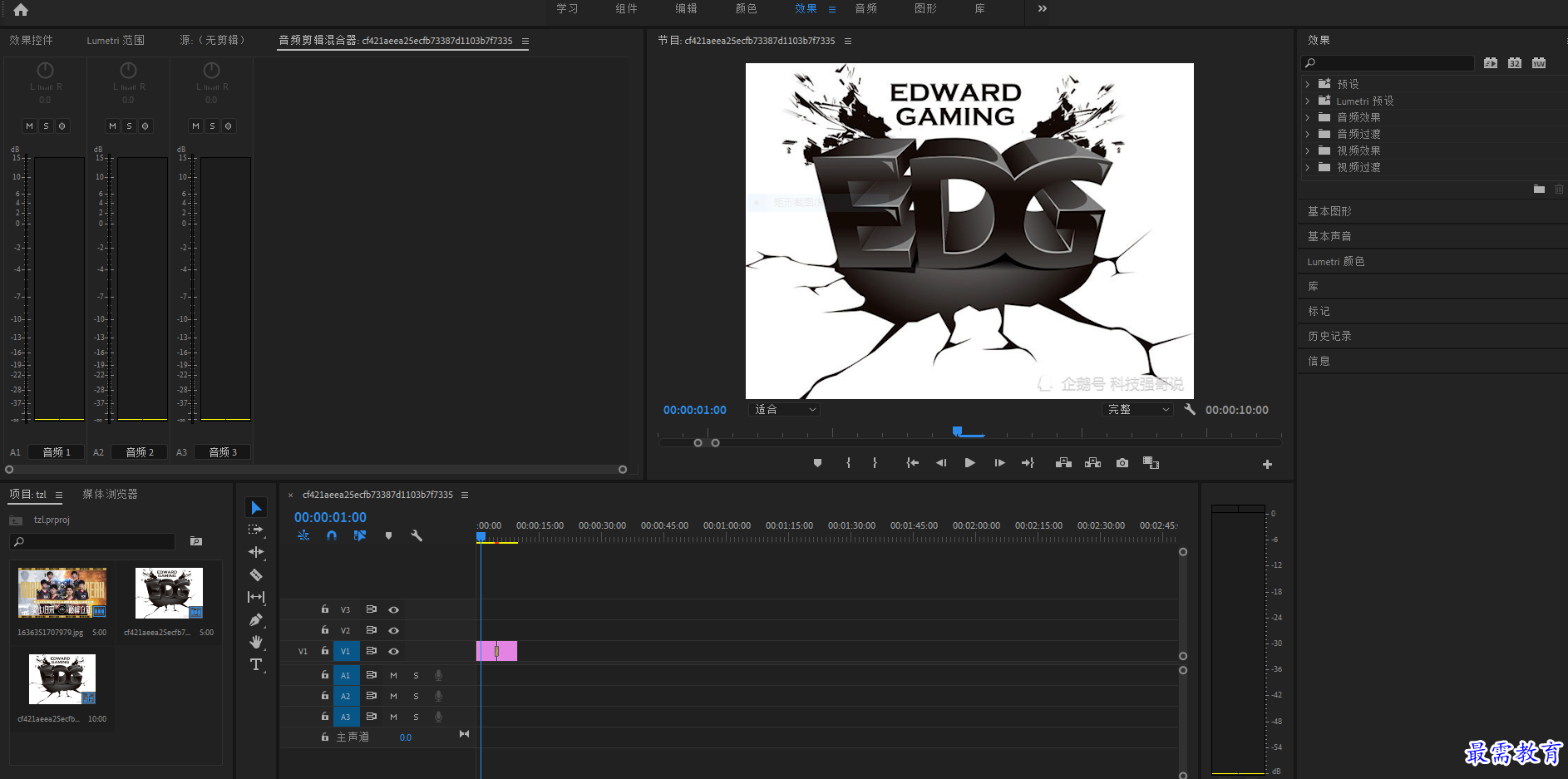Expand the 预设 effects folder
The image size is (1568, 779).
coord(1308,84)
